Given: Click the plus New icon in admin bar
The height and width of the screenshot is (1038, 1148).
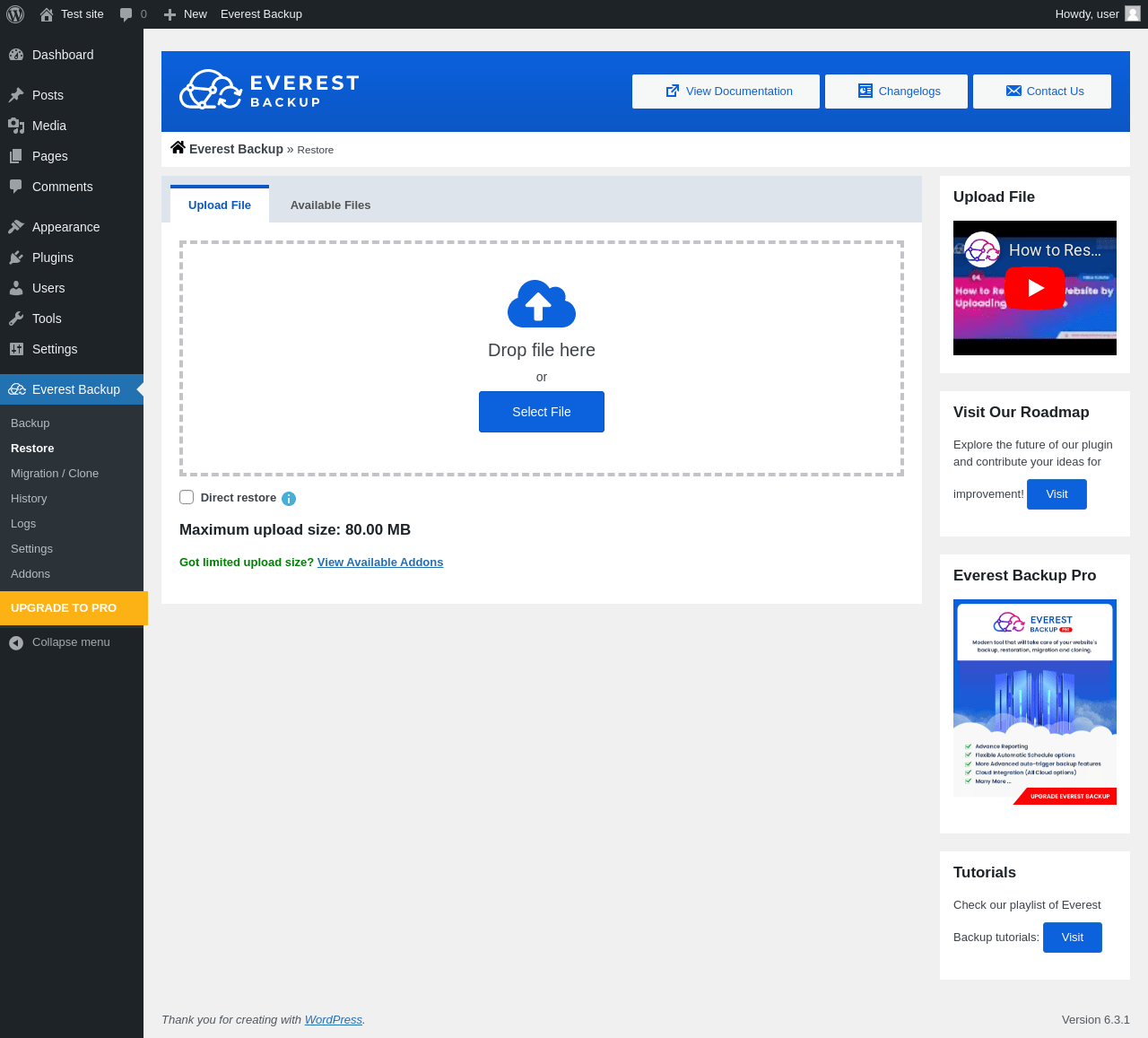Looking at the screenshot, I should (170, 14).
